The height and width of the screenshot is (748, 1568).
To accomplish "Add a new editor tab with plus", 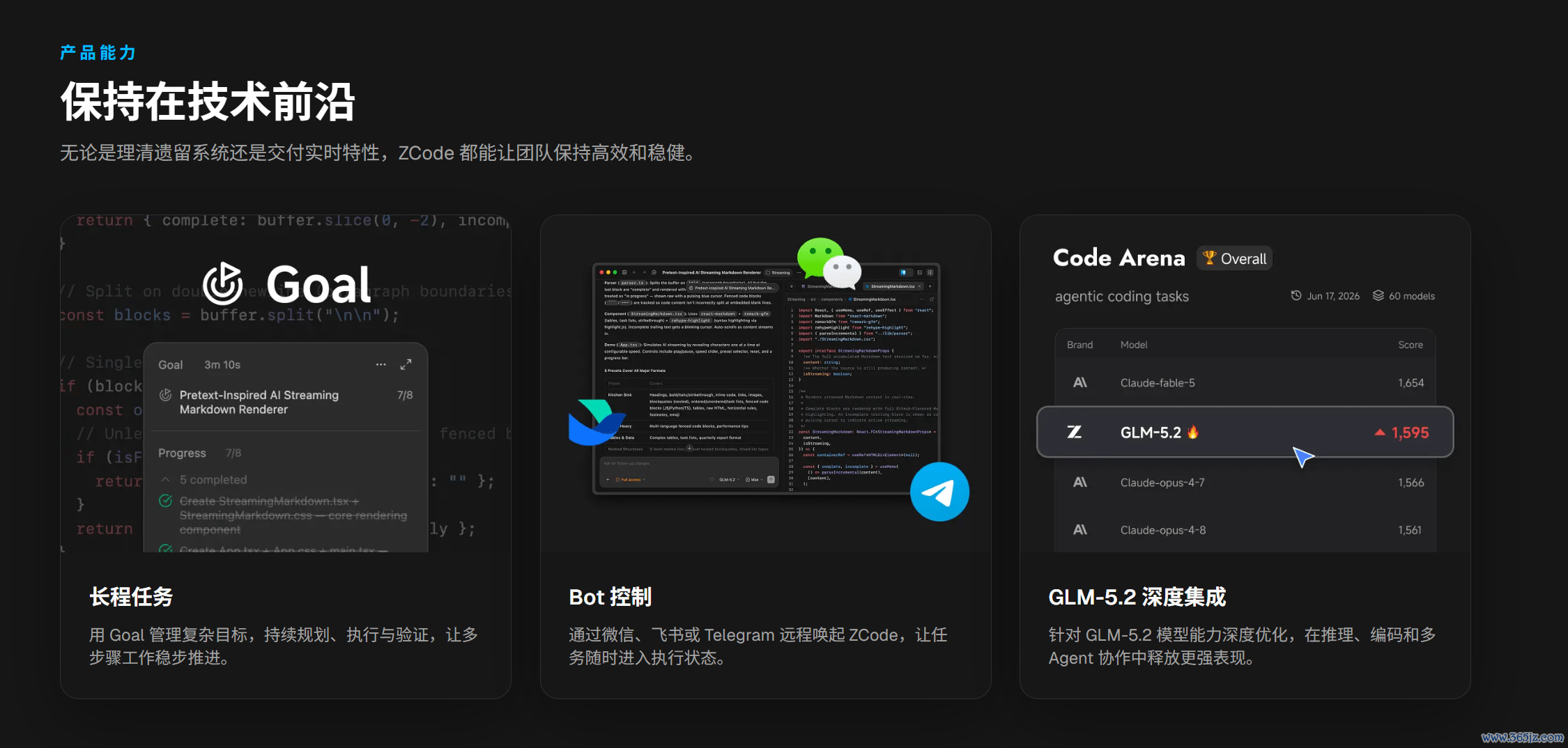I will point(930,286).
